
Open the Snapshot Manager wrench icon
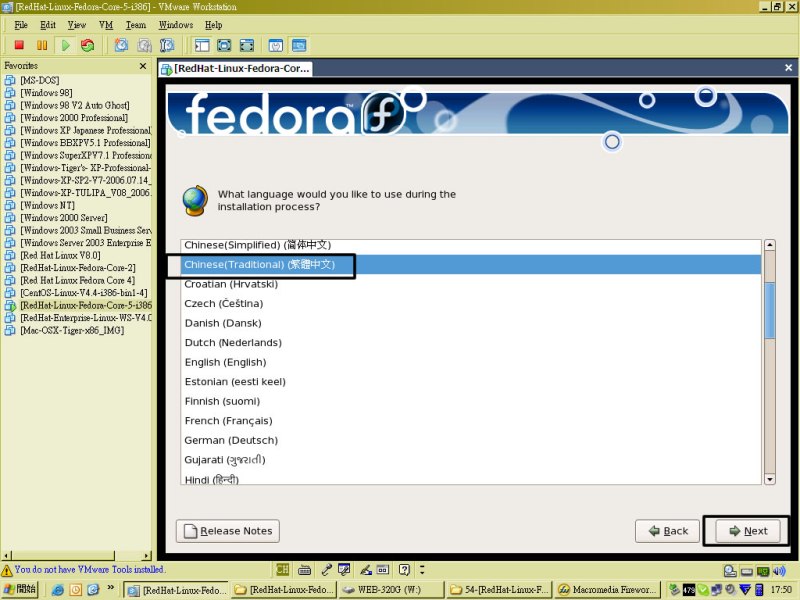tap(167, 45)
